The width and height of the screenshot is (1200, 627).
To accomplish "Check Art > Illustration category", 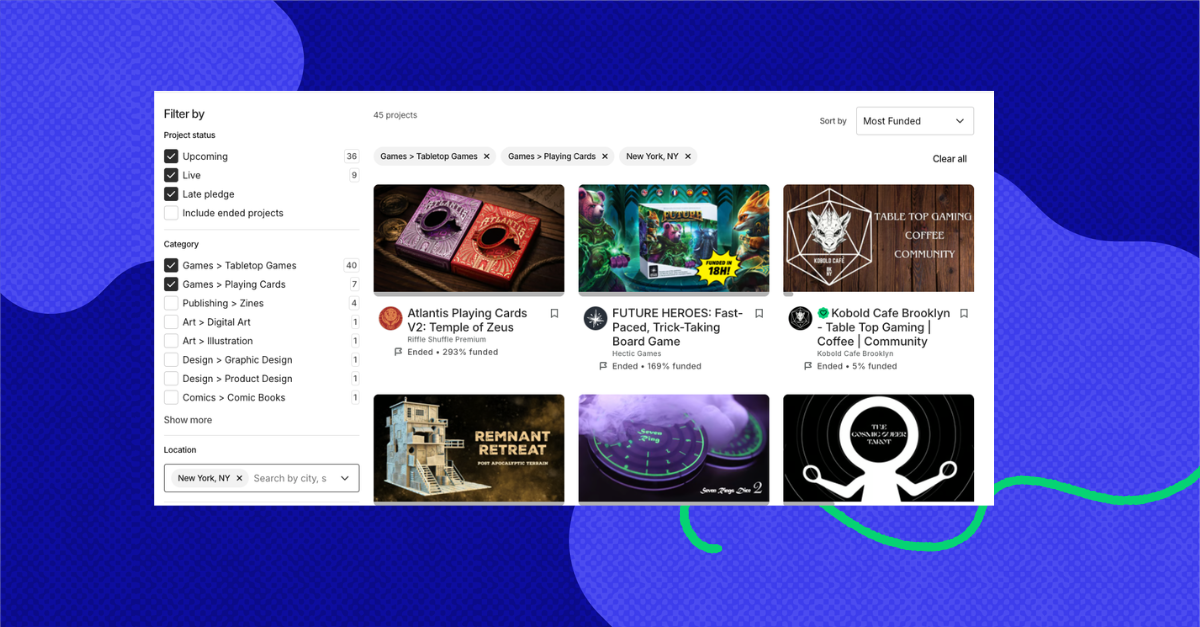I will [171, 341].
